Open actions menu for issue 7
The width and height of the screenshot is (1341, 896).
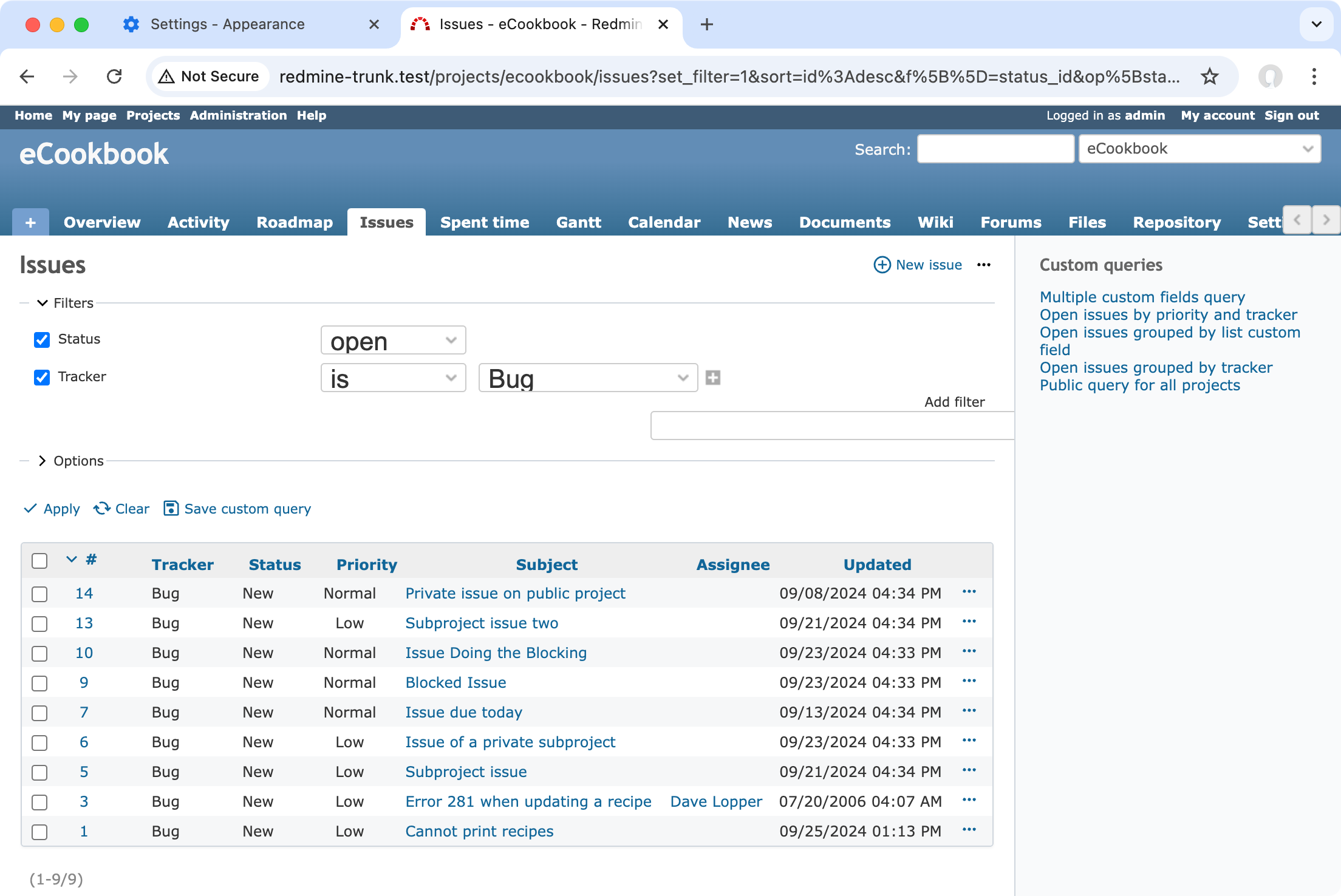point(969,711)
